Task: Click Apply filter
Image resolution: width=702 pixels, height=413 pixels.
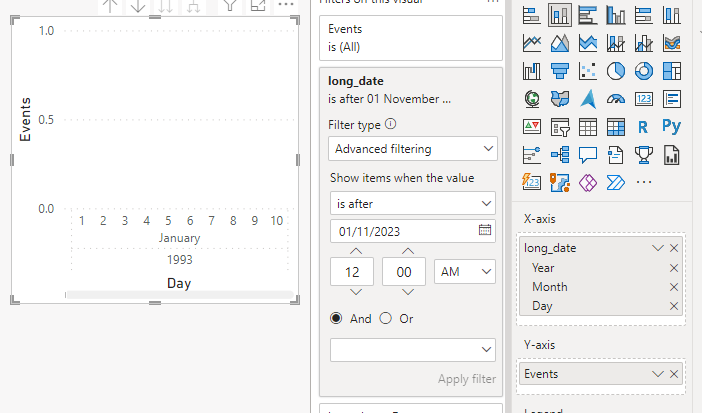Action: [467, 379]
